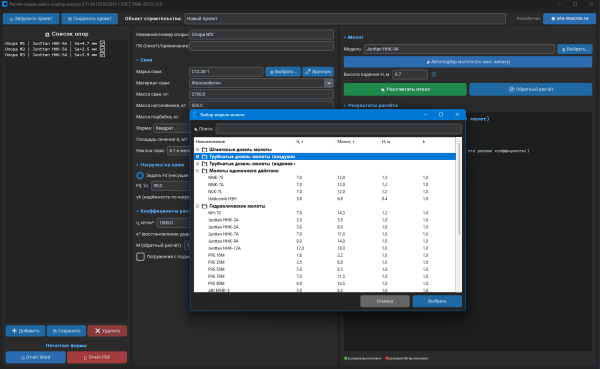The image size is (600, 369).
Task: Click the folder icon of Гидравлические молоты group
Action: [204, 206]
